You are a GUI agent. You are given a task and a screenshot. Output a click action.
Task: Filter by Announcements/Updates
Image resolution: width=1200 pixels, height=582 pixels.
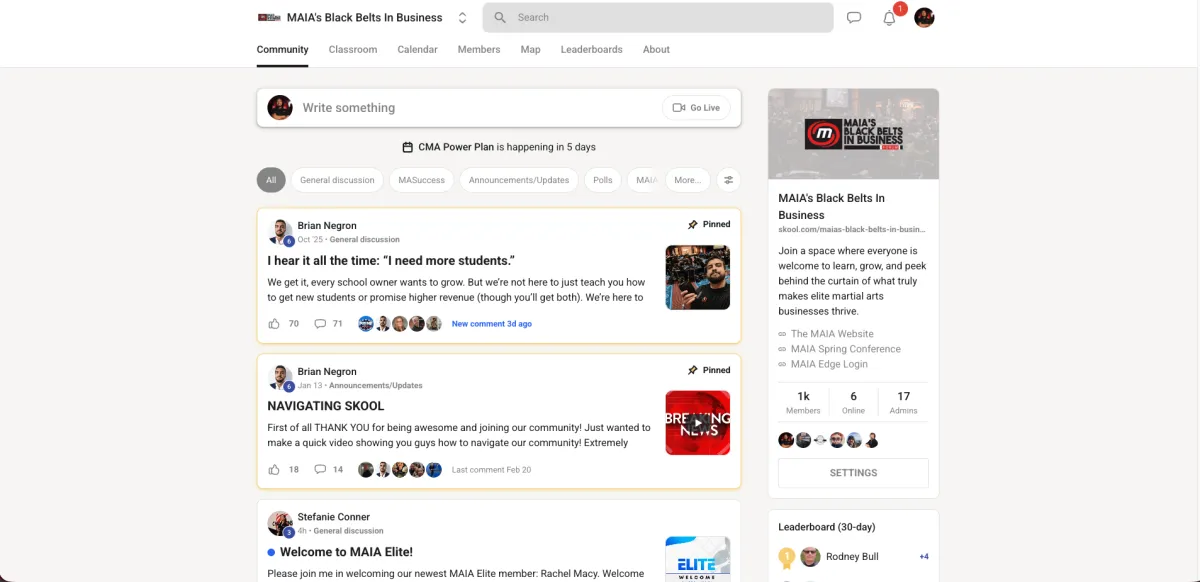tap(519, 180)
